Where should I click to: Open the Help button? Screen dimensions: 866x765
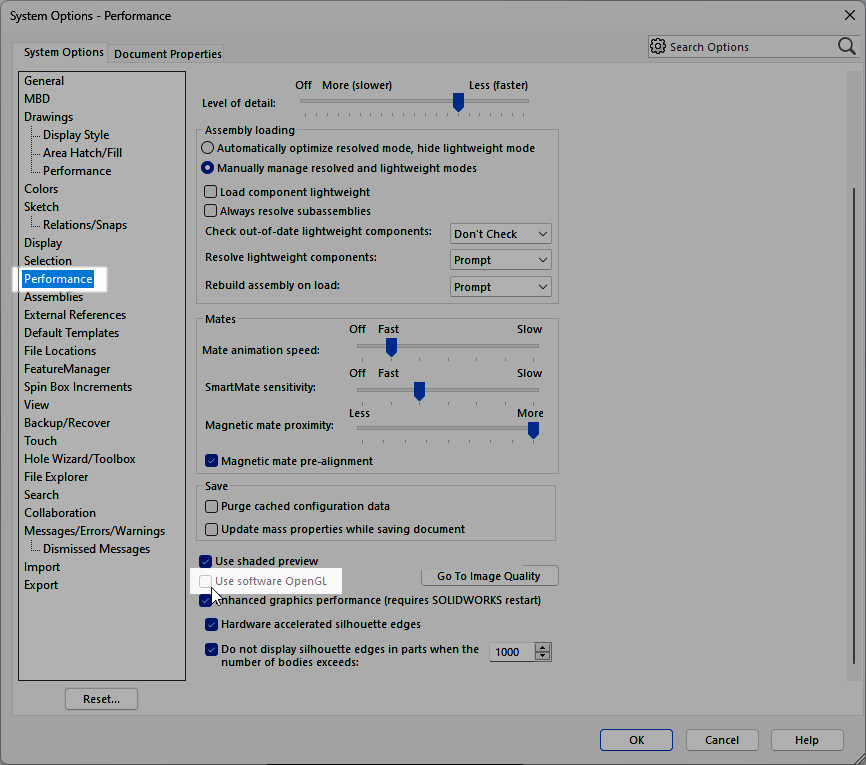click(807, 740)
